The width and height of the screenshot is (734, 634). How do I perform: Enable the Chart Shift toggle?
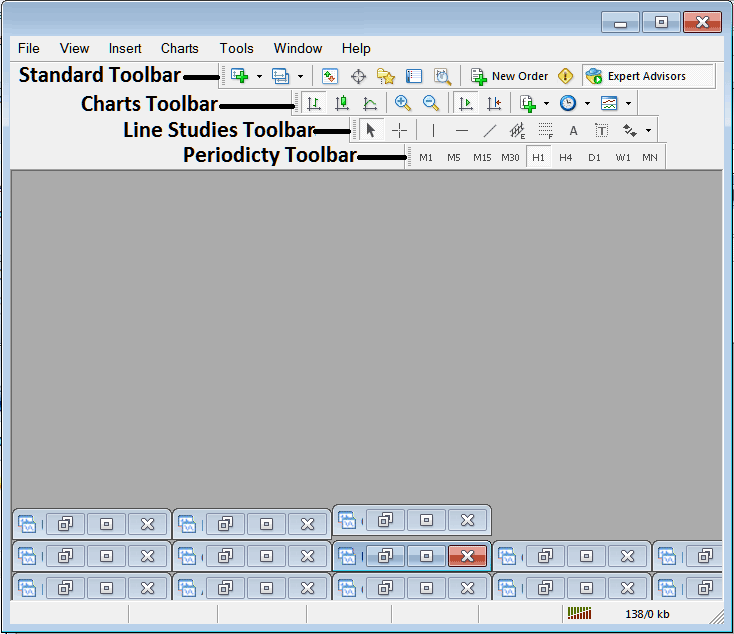(494, 103)
